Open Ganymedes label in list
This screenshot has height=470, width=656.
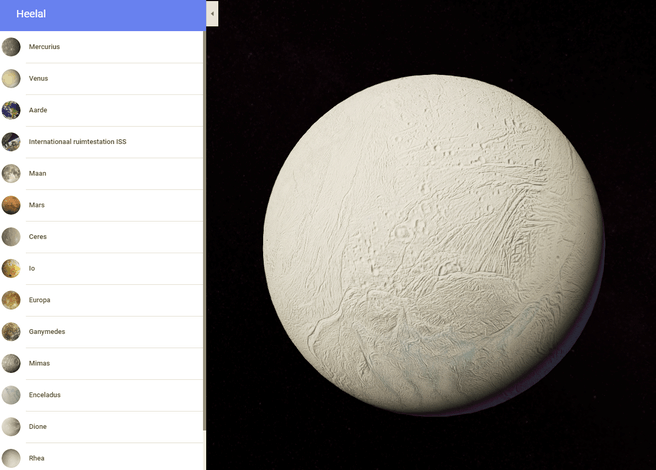(x=47, y=331)
